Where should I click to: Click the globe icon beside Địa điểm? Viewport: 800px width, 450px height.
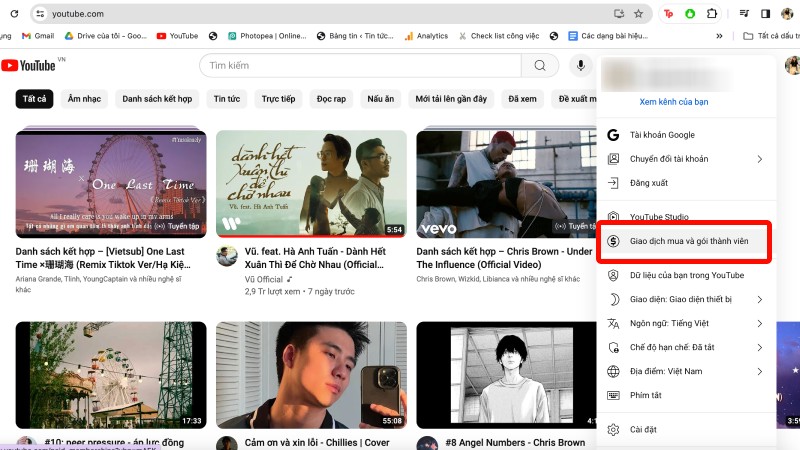613,371
